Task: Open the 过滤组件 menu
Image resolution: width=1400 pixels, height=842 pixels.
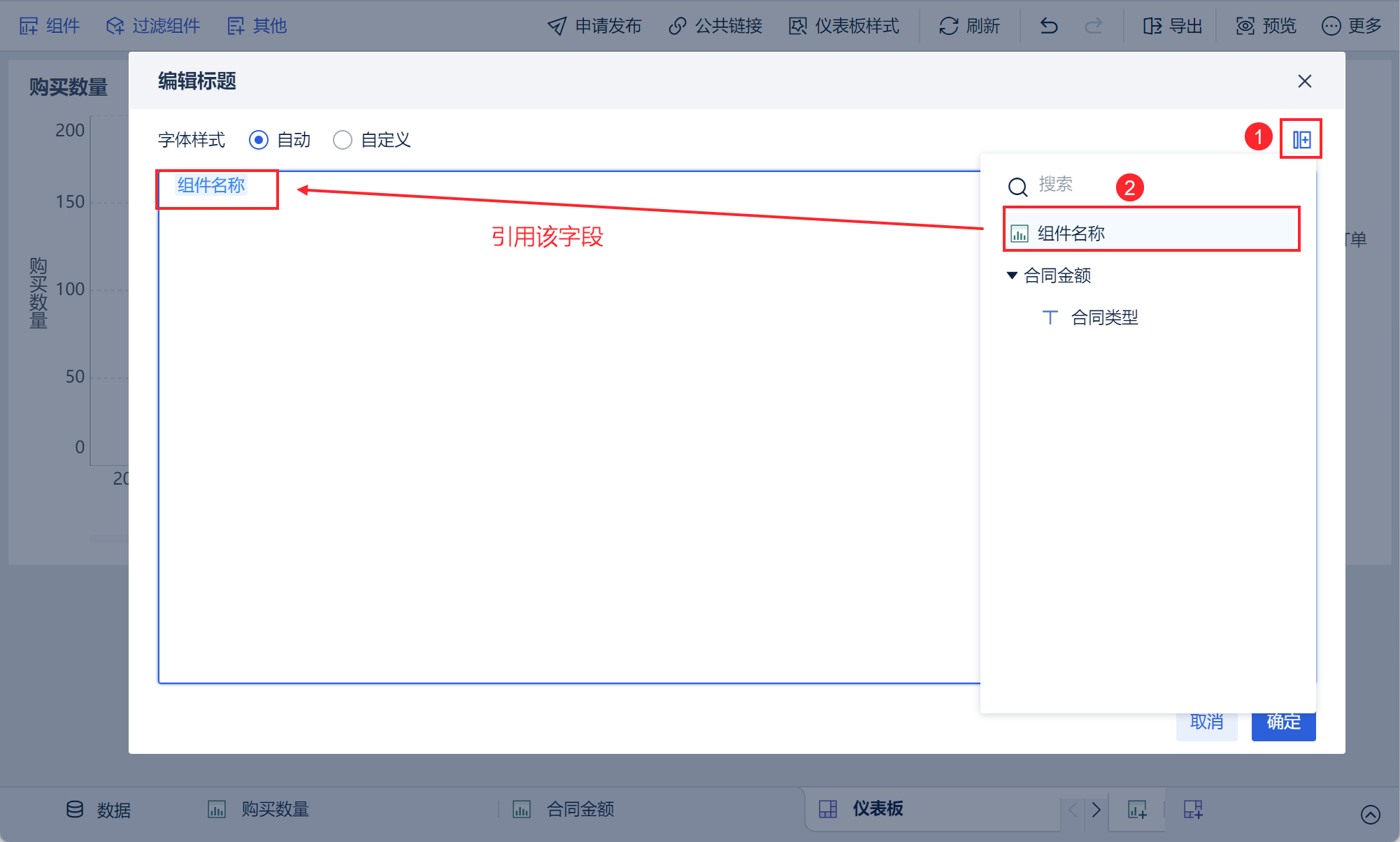Action: (153, 26)
